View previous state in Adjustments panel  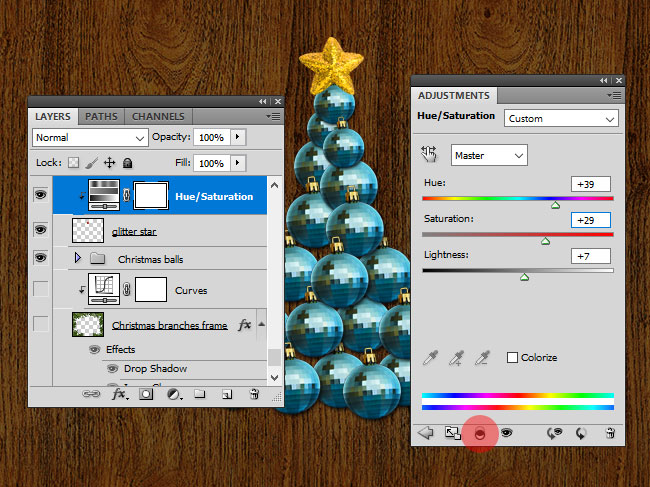pyautogui.click(x=554, y=434)
